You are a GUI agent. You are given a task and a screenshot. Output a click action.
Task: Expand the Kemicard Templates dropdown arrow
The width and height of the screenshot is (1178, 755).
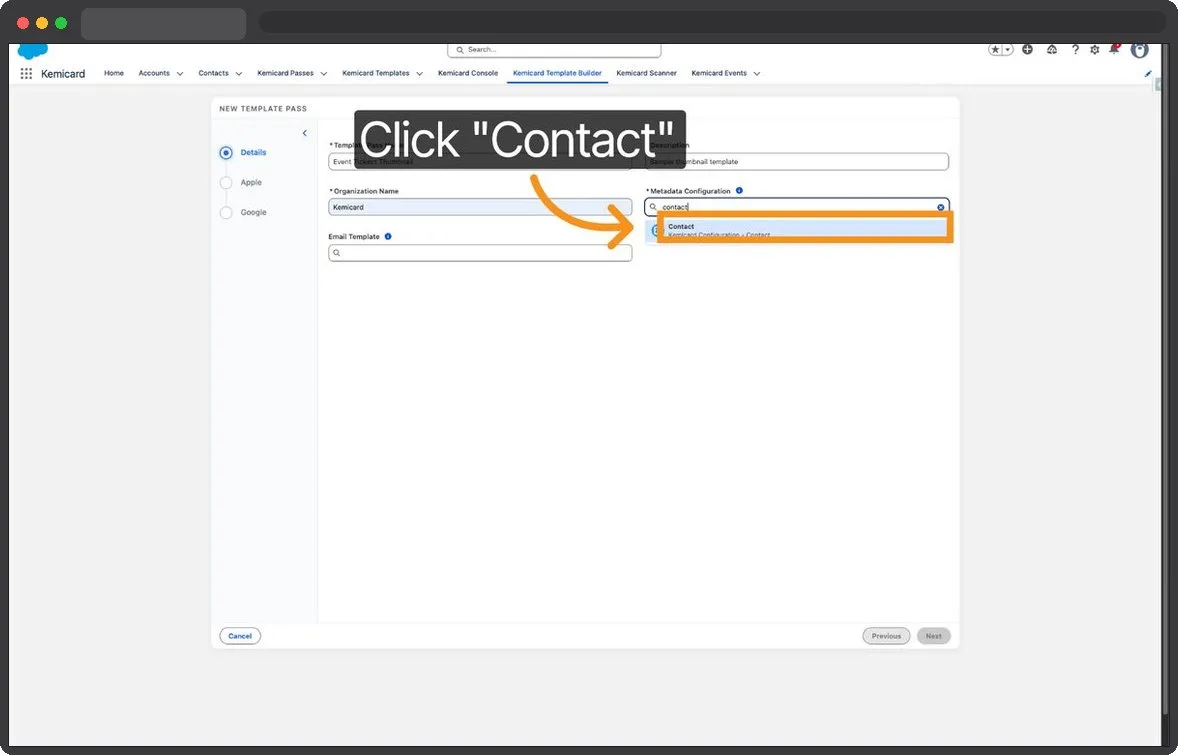pyautogui.click(x=419, y=74)
